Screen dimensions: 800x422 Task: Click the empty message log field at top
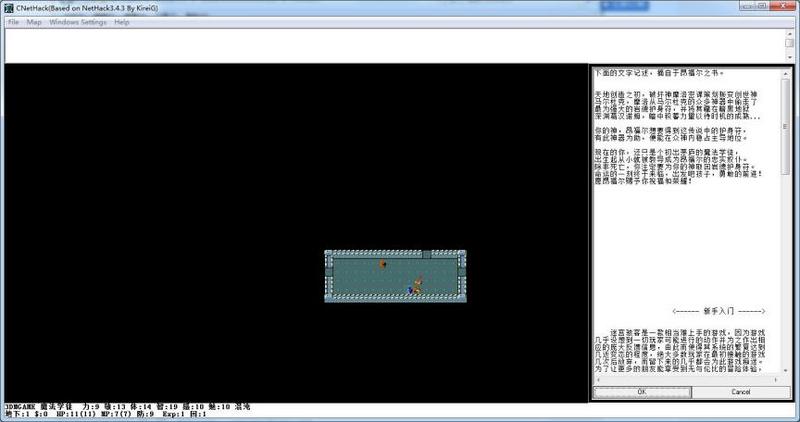[x=395, y=45]
